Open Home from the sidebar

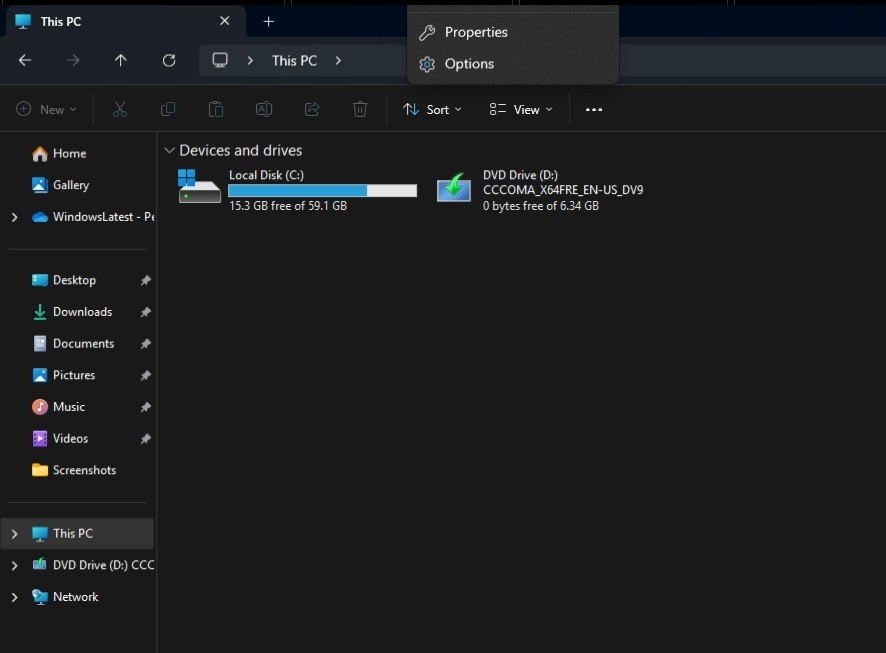point(67,153)
